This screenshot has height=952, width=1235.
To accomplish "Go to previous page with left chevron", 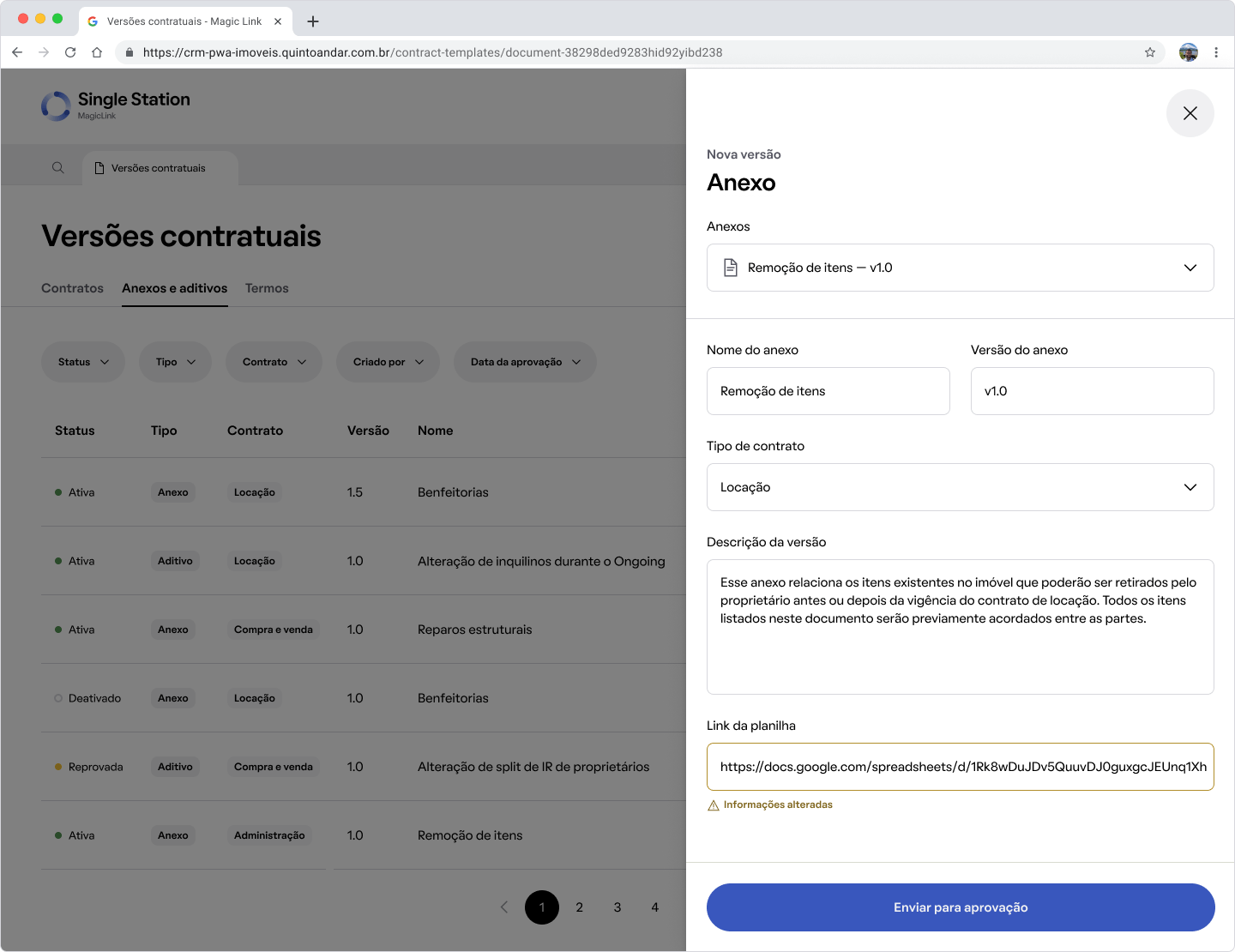I will [x=504, y=907].
